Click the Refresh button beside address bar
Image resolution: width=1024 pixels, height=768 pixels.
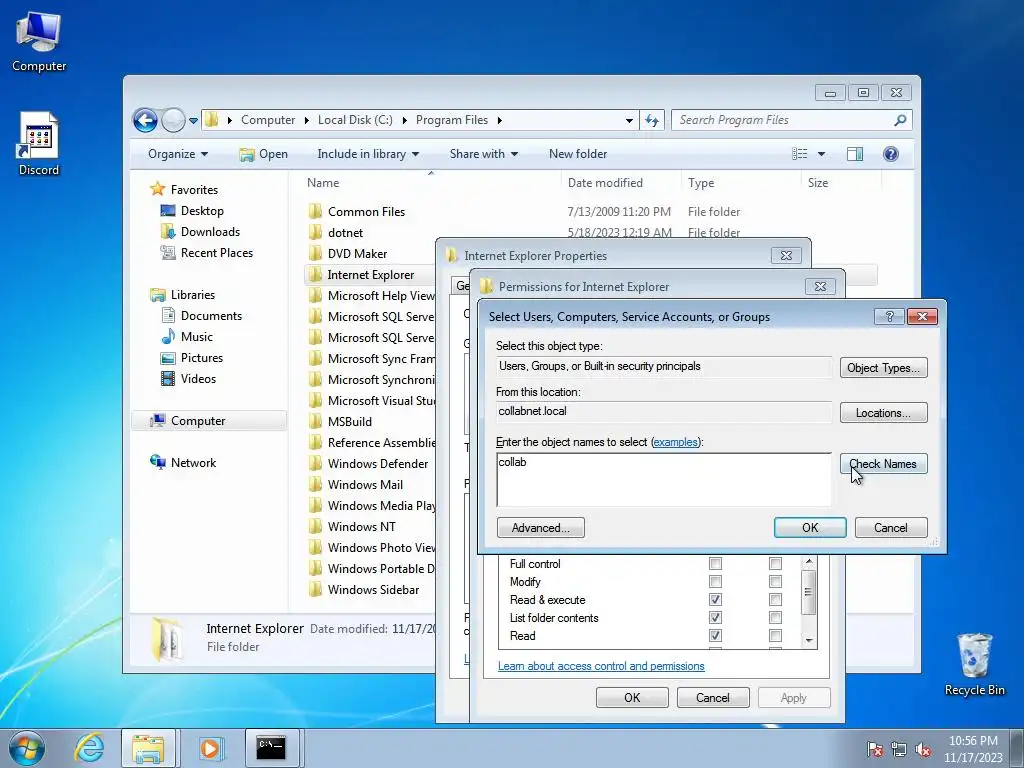click(x=652, y=120)
